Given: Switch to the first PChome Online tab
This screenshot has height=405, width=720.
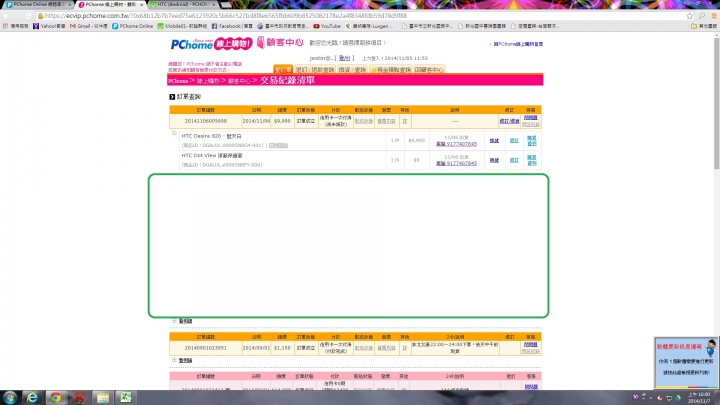Looking at the screenshot, I should (x=38, y=5).
